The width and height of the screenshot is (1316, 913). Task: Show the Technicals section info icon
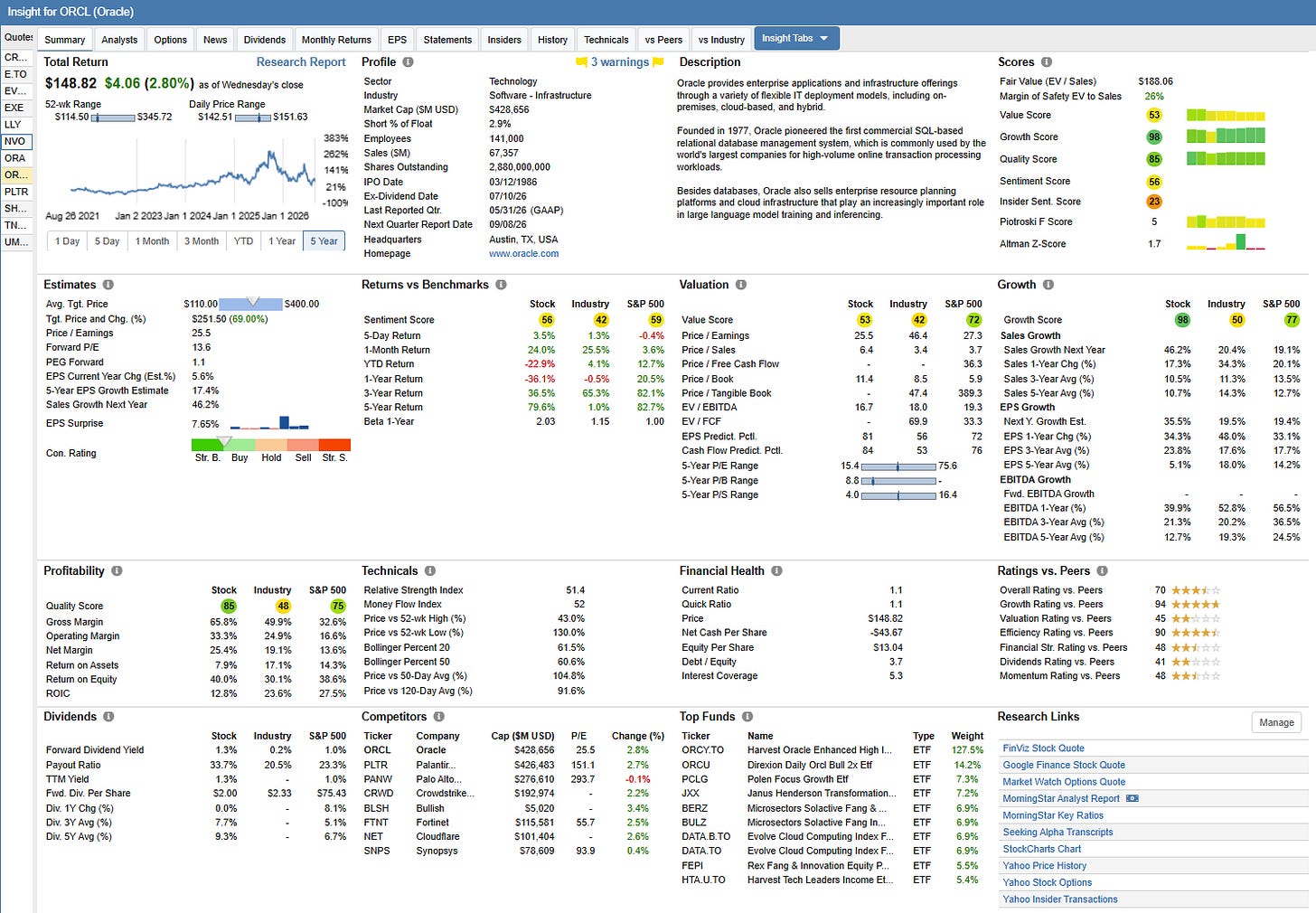pyautogui.click(x=429, y=571)
